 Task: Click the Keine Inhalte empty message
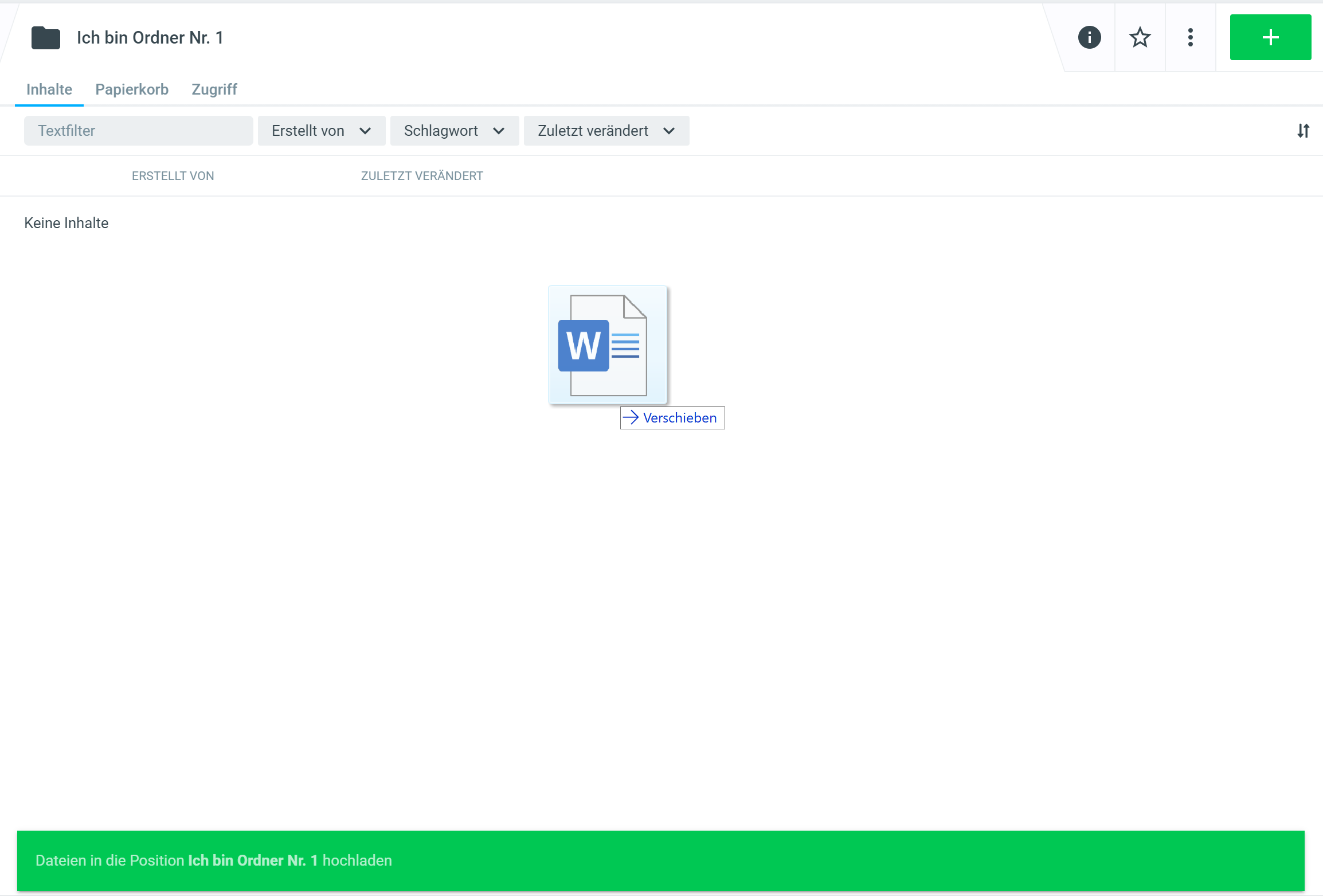point(66,223)
